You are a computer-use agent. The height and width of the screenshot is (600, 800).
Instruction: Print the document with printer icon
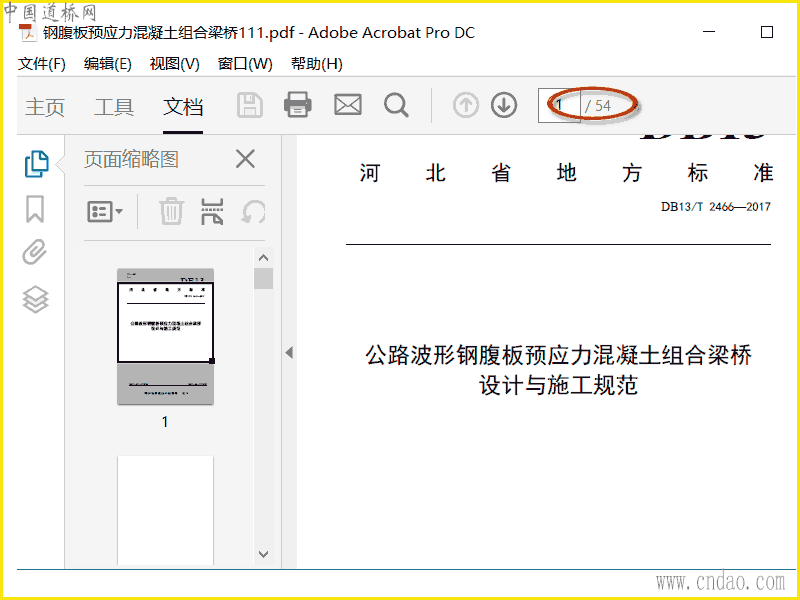tap(298, 105)
